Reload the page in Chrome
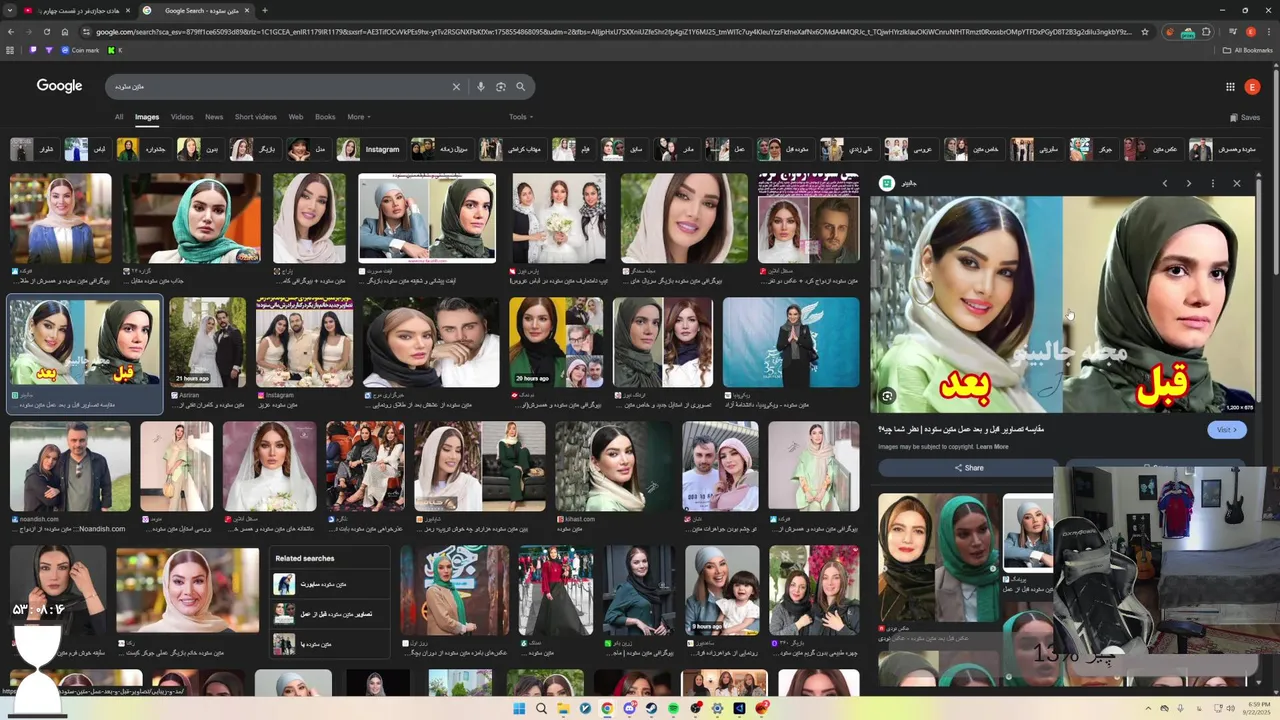The height and width of the screenshot is (720, 1280). 47,32
